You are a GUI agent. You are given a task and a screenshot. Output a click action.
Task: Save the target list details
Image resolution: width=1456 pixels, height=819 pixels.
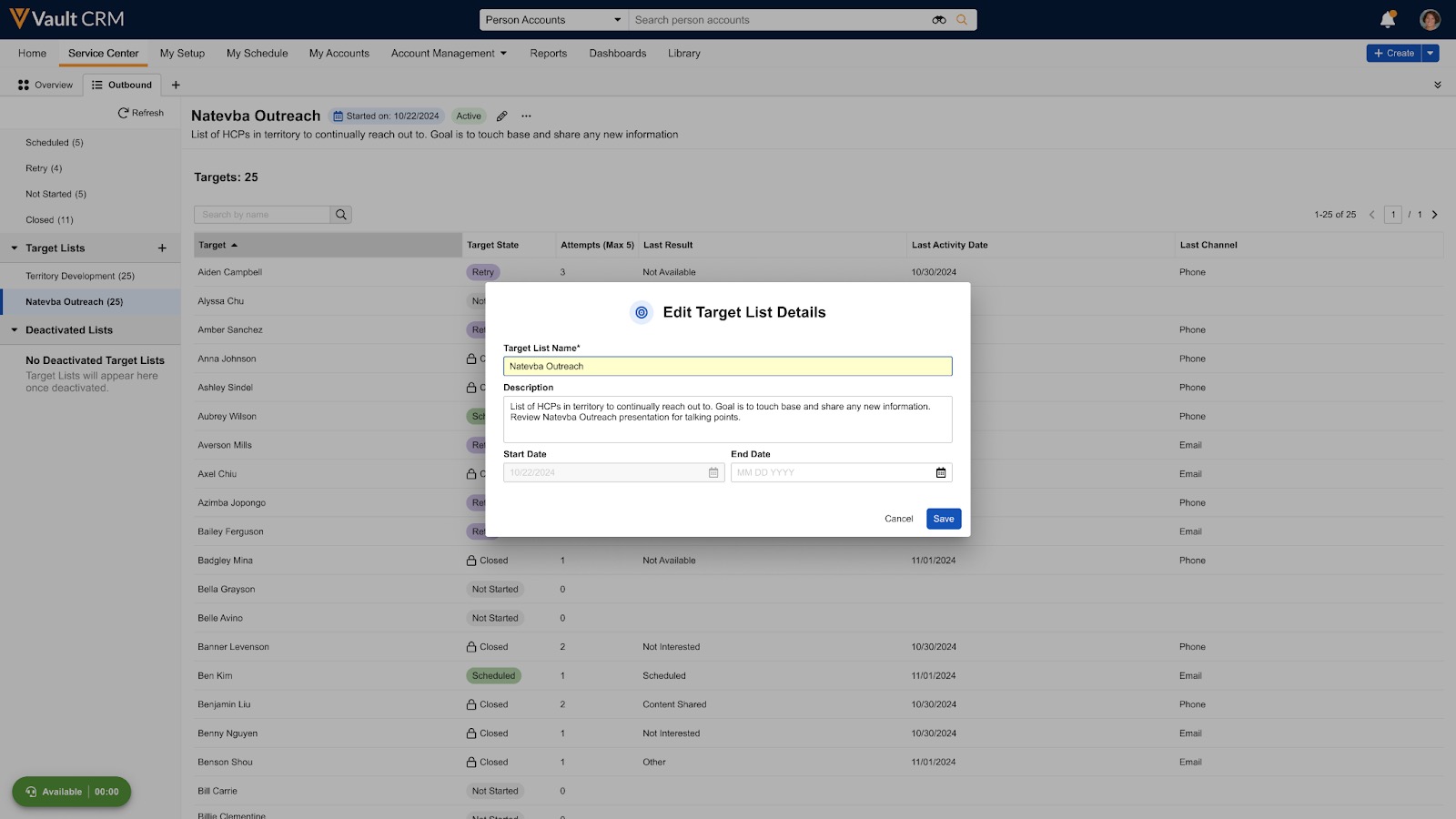tap(944, 519)
